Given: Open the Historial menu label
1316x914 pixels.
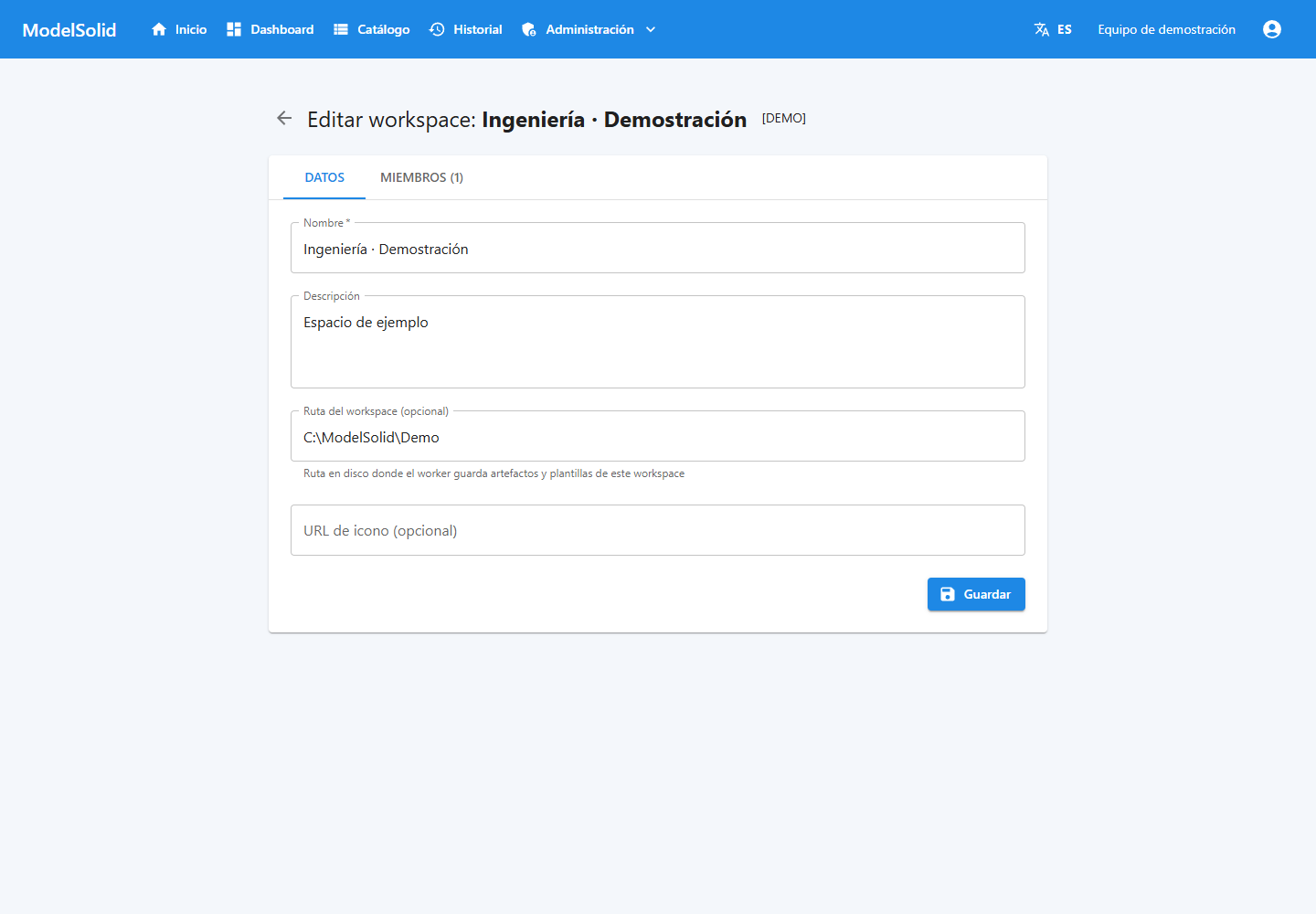Looking at the screenshot, I should pyautogui.click(x=478, y=29).
